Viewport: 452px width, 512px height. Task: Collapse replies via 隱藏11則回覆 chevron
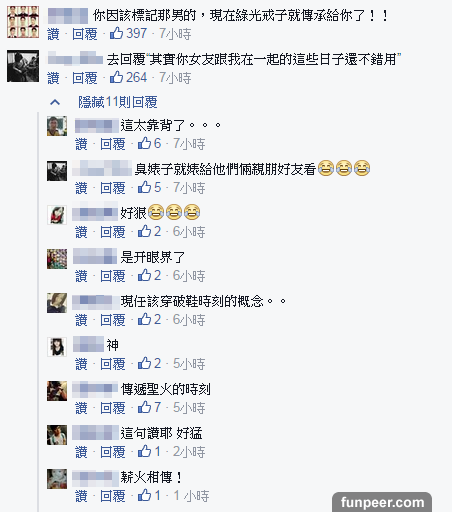55,102
